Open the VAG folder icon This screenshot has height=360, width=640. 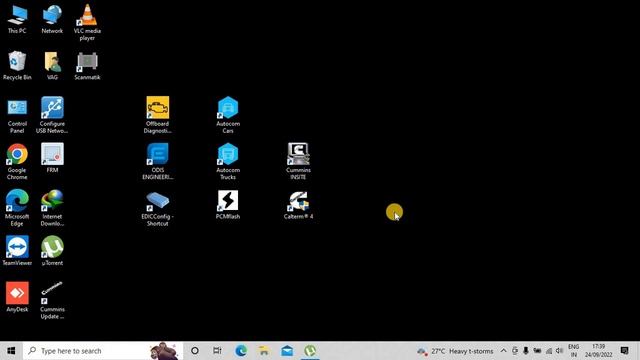click(x=52, y=65)
